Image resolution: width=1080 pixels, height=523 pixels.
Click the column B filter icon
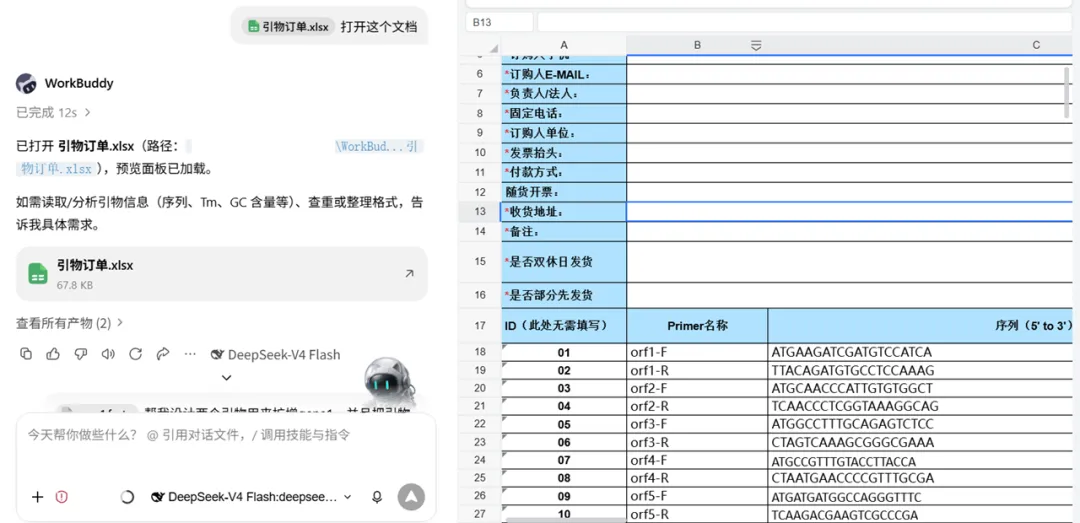pos(756,45)
